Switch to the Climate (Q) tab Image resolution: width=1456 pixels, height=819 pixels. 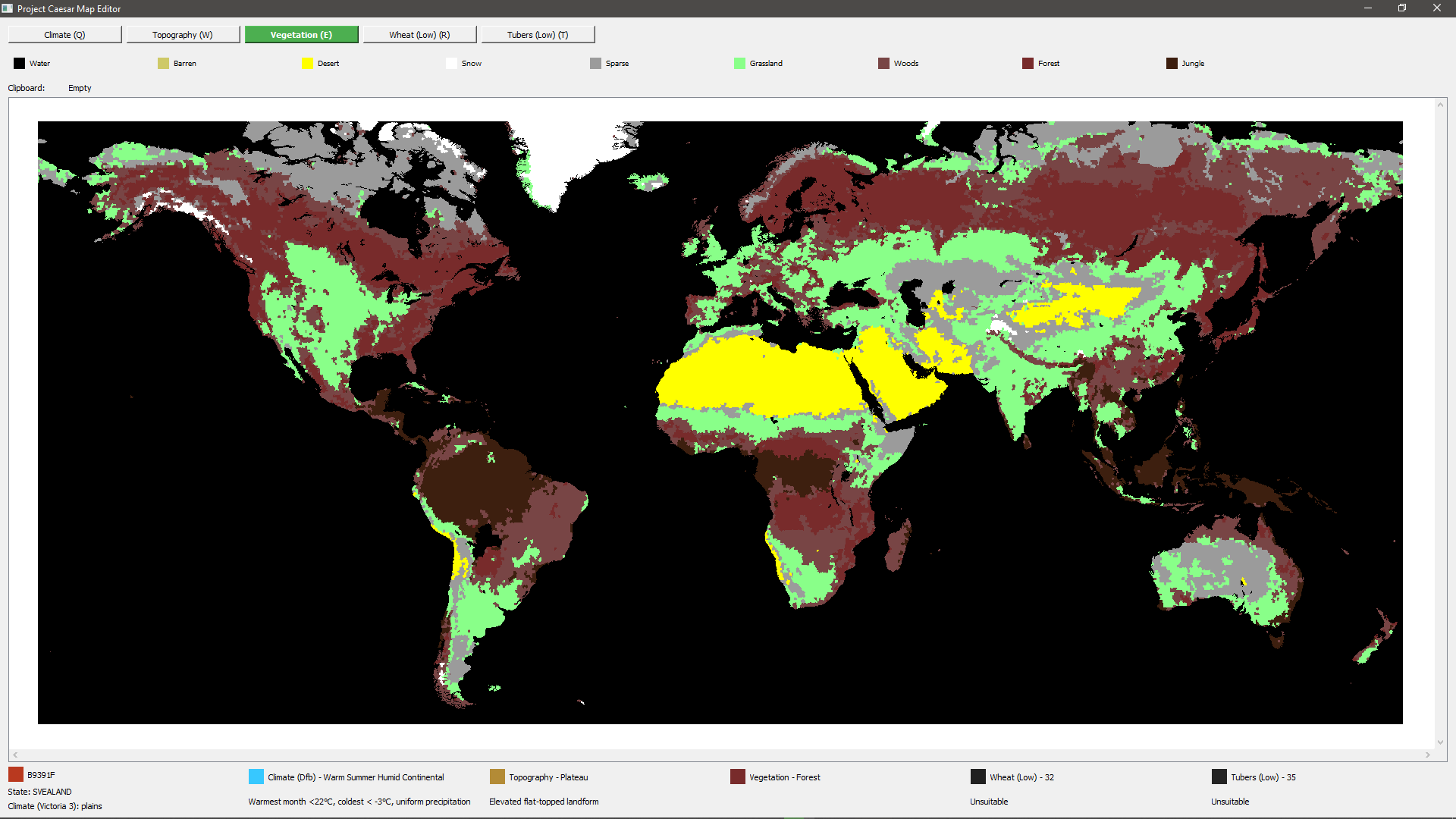tap(64, 35)
